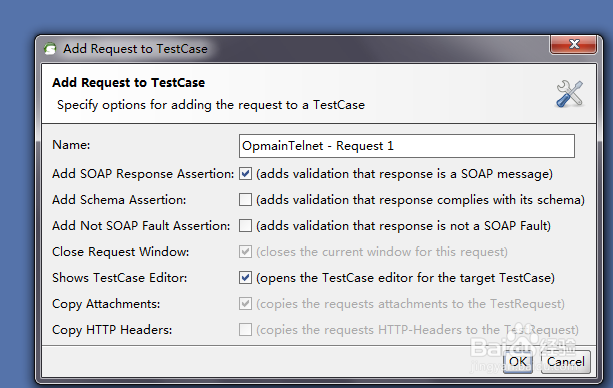
Task: Click the SoapUI logo in title bar
Action: click(50, 49)
